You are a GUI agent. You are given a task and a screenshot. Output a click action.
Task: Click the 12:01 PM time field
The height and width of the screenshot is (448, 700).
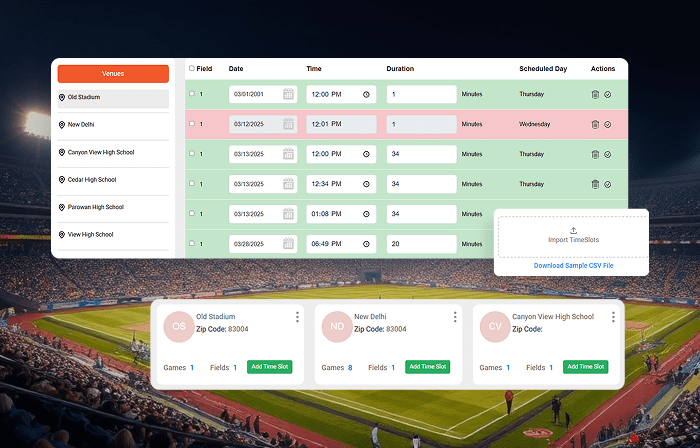coord(342,124)
